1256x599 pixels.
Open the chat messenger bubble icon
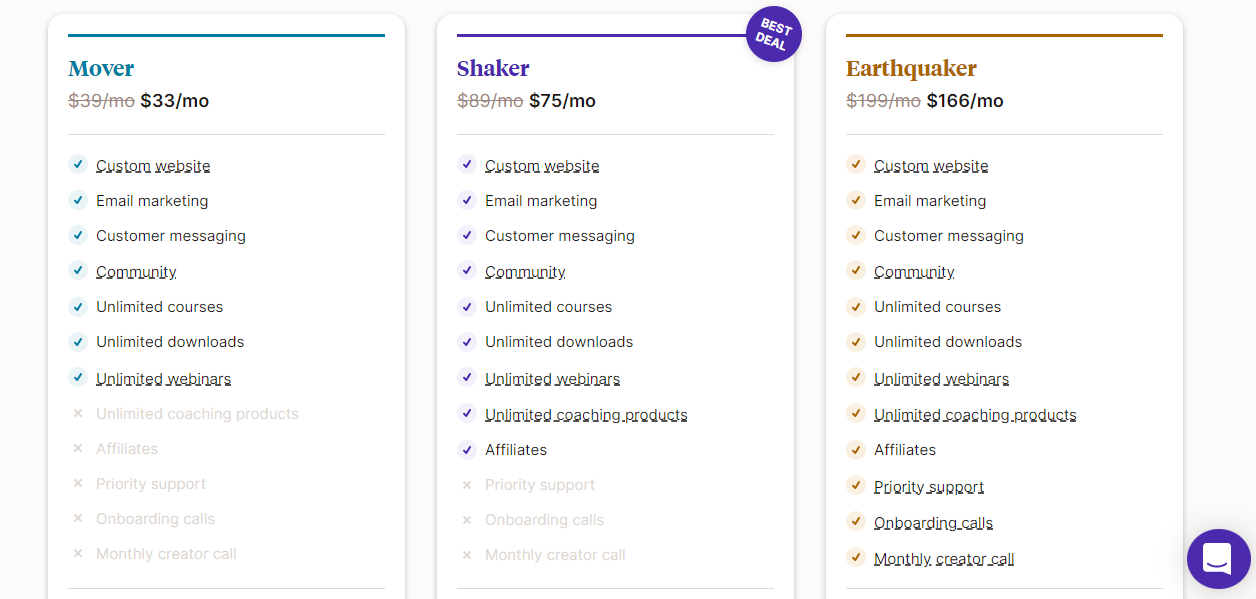tap(1217, 558)
